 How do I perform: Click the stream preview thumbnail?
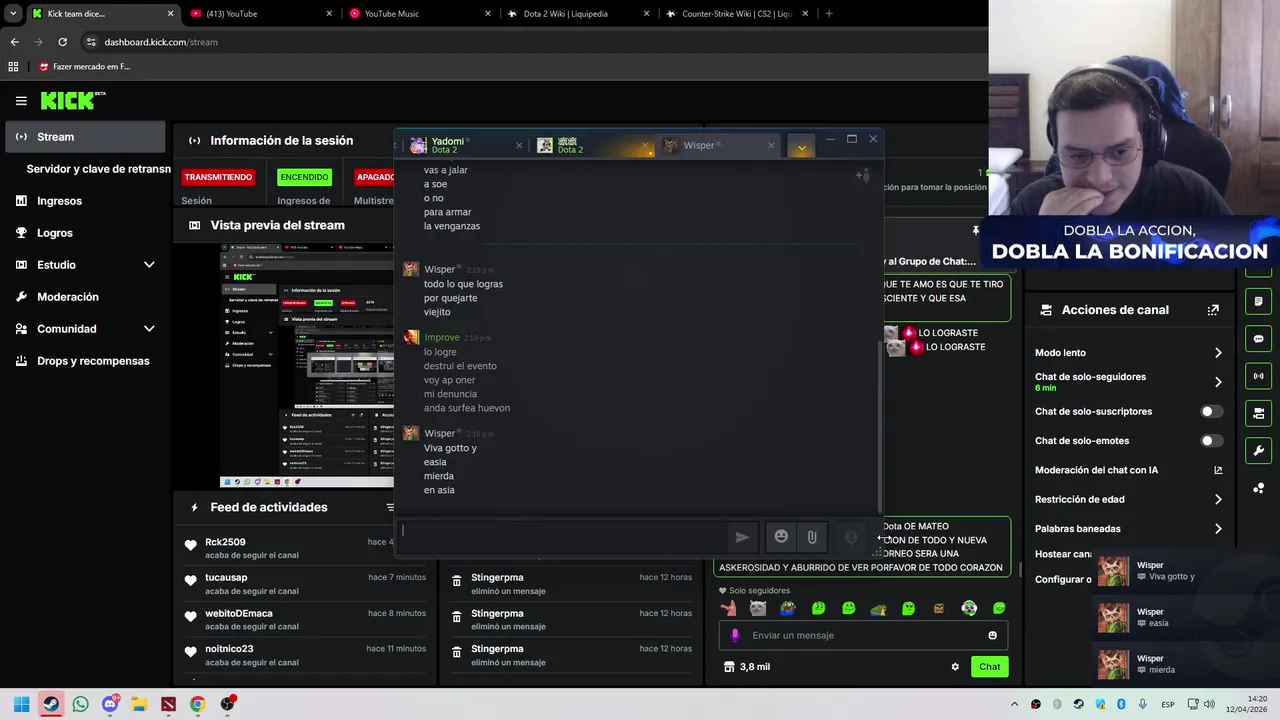click(307, 365)
